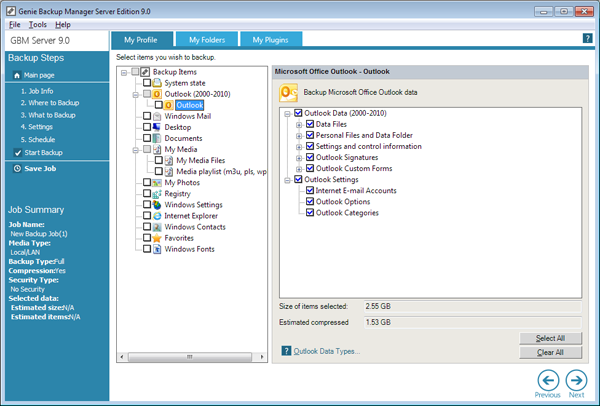The image size is (600, 406).
Task: Click the Next arrow icon
Action: point(576,380)
